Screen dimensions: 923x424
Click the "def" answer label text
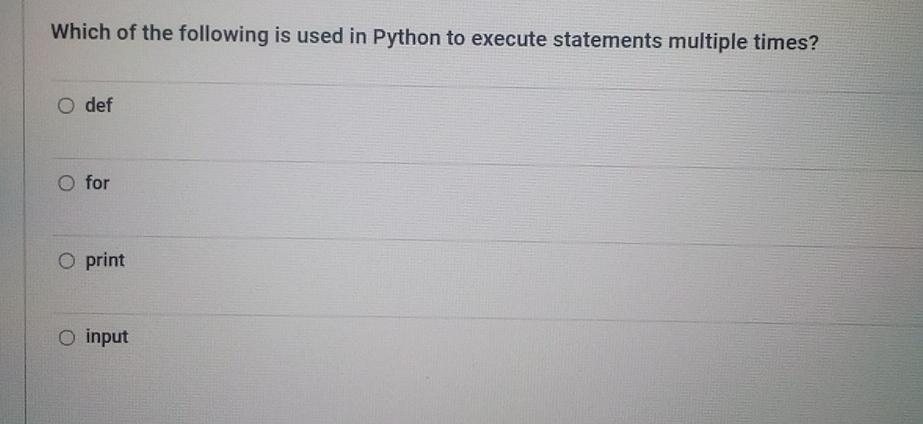tap(99, 105)
